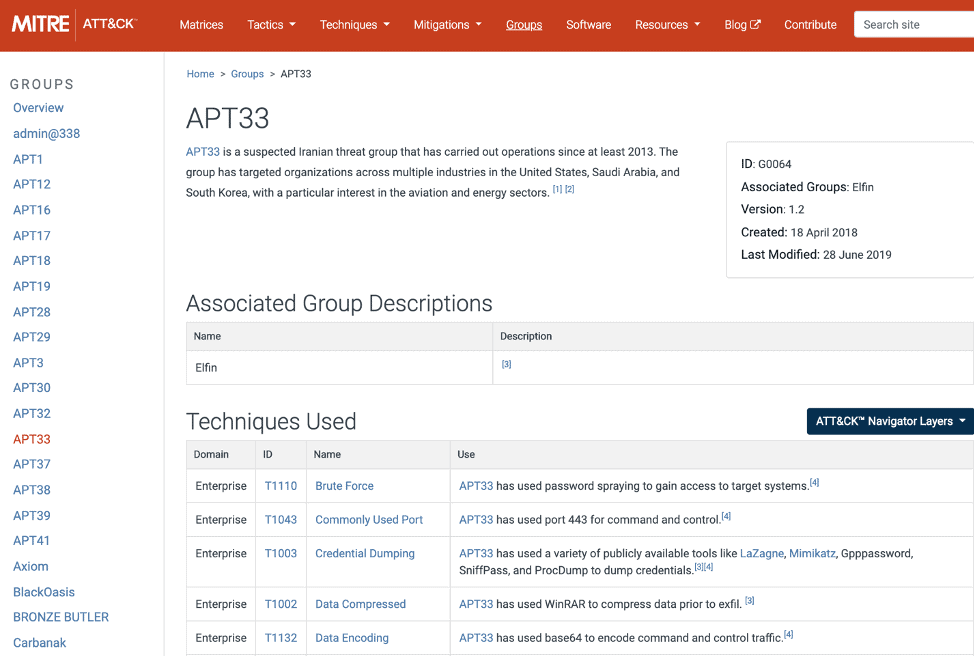Select the highlighted APT33 sidebar entry
Image resolution: width=974 pixels, height=656 pixels.
32,439
